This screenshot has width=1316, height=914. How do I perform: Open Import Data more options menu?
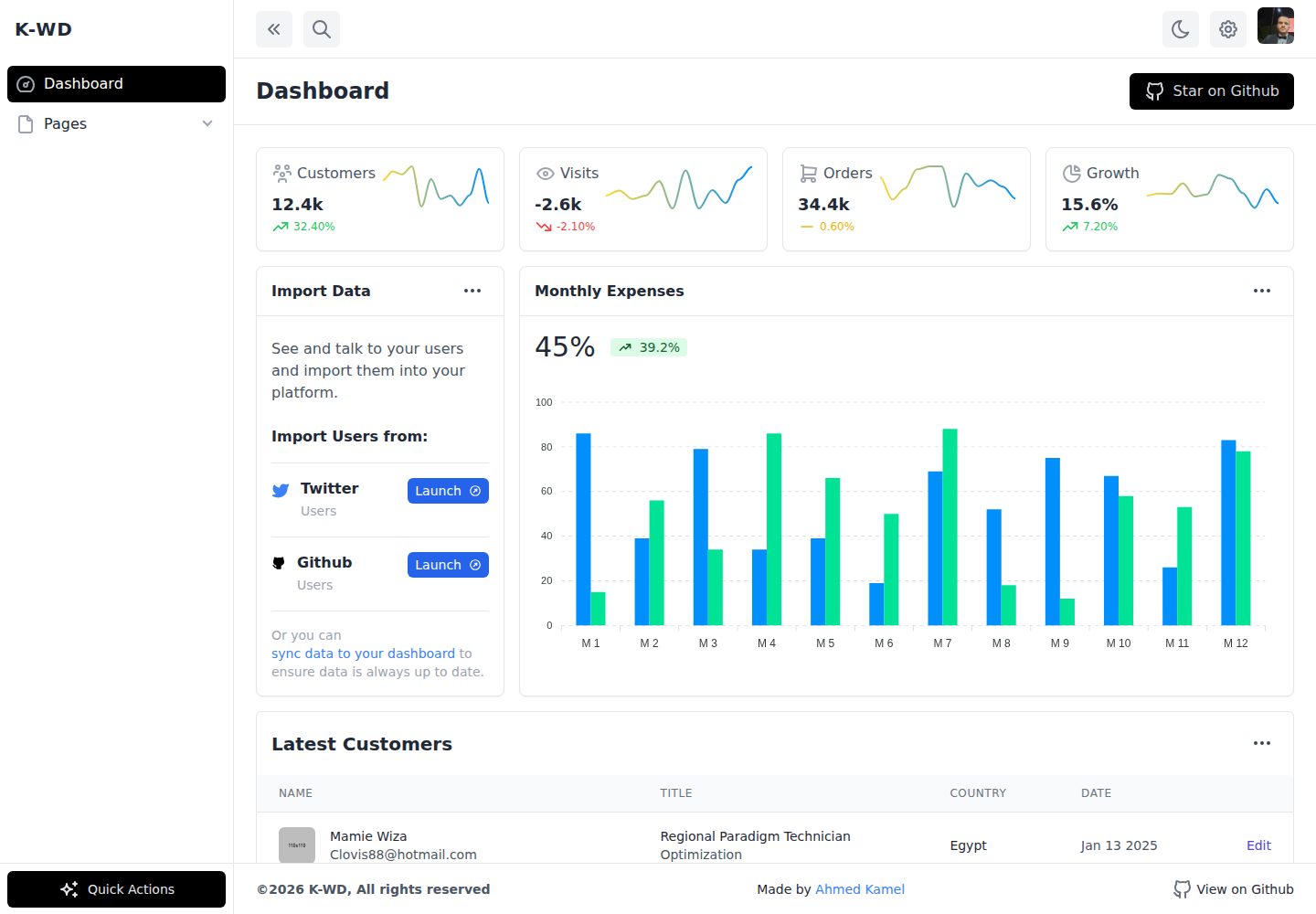pos(472,291)
